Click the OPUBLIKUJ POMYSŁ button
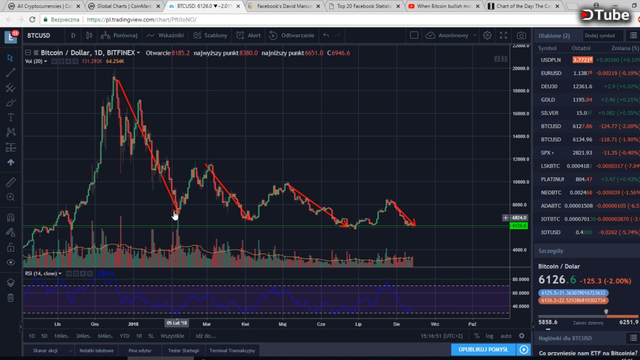This screenshot has width=640, height=360. pyautogui.click(x=483, y=350)
